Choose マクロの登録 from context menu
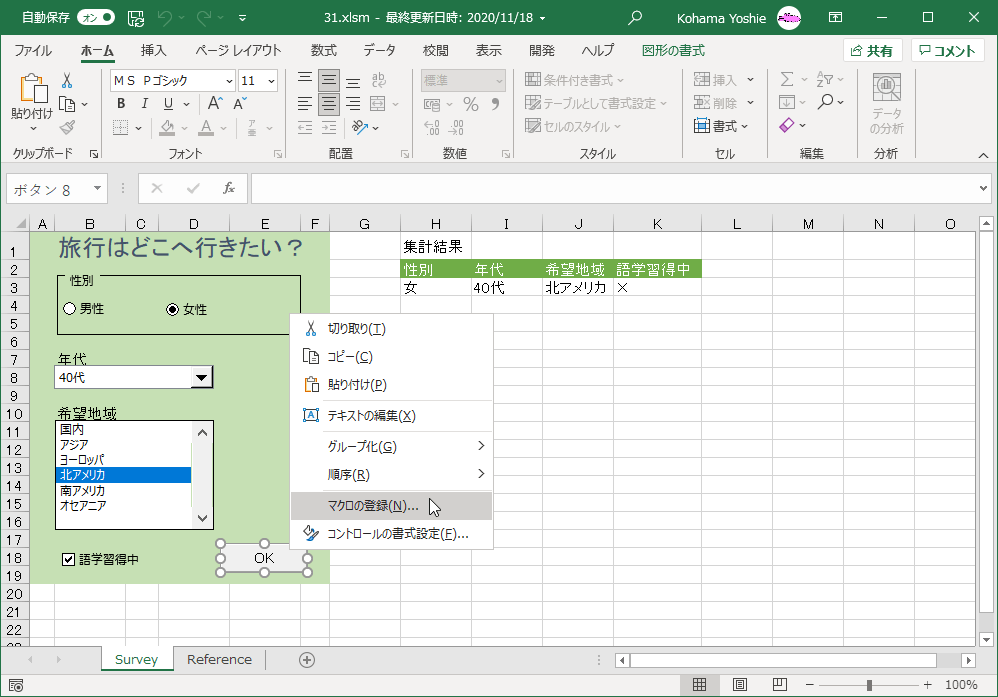Screen dimensions: 998x697 pos(373,506)
